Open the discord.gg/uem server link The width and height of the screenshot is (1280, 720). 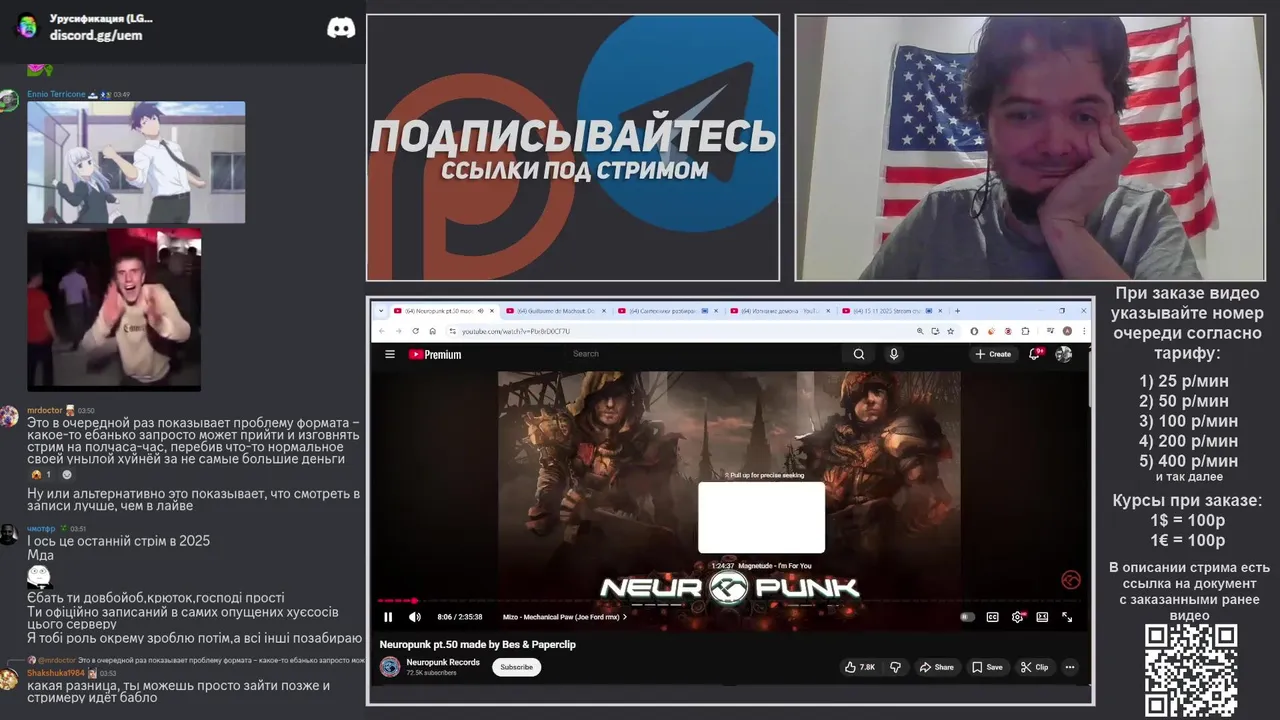[x=96, y=35]
